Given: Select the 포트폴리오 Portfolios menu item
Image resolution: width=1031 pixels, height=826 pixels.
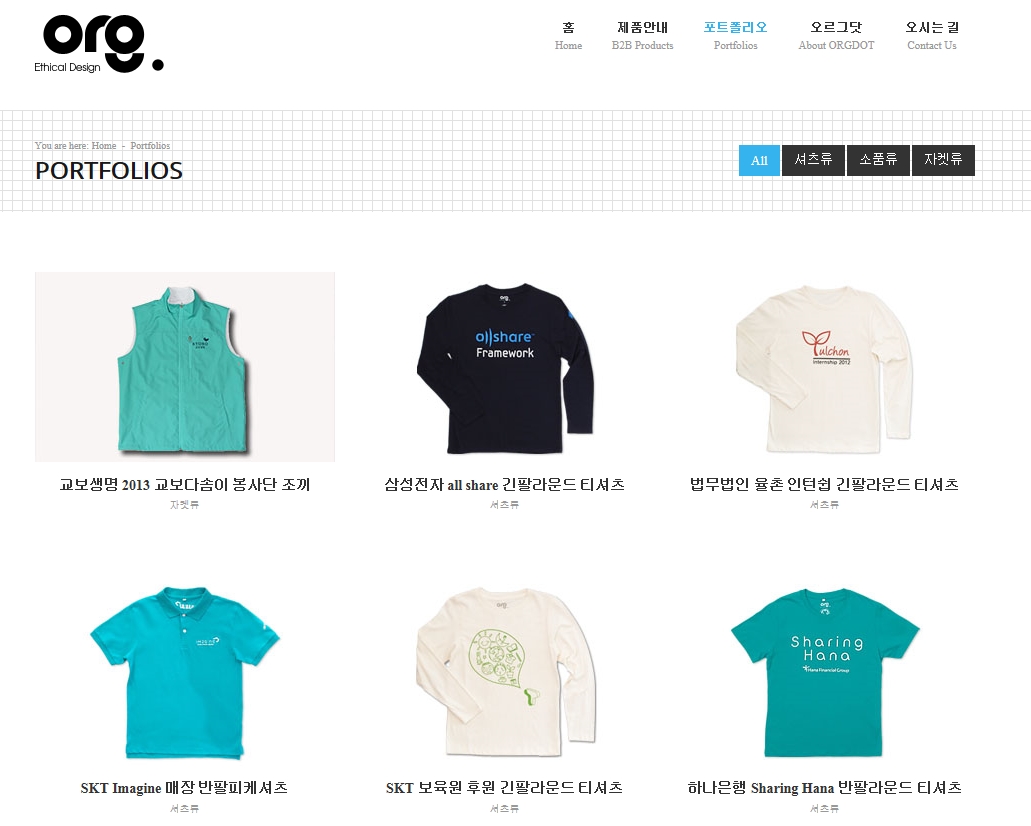Looking at the screenshot, I should (735, 36).
